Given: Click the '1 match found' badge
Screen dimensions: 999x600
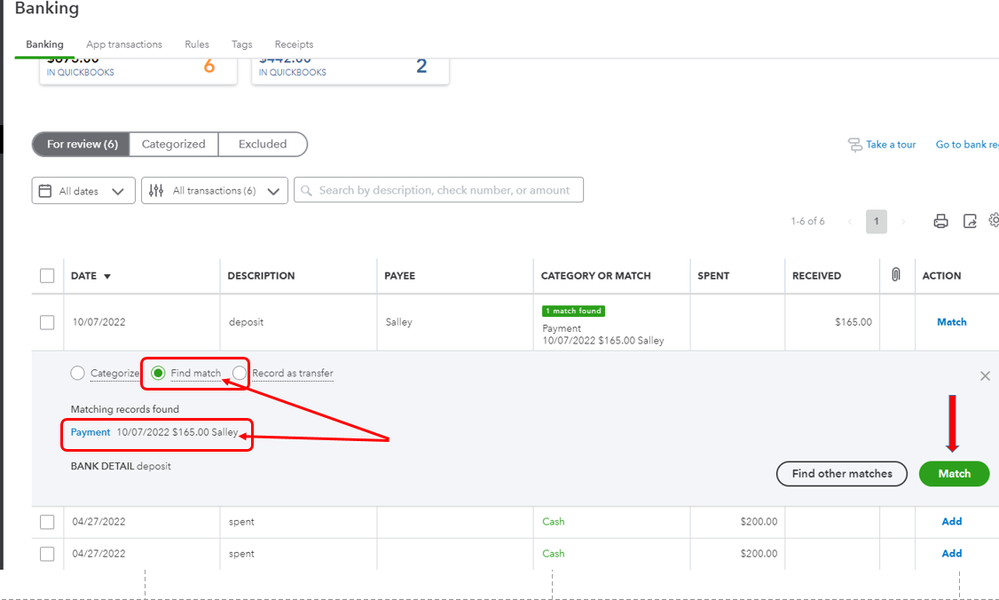Looking at the screenshot, I should (573, 311).
